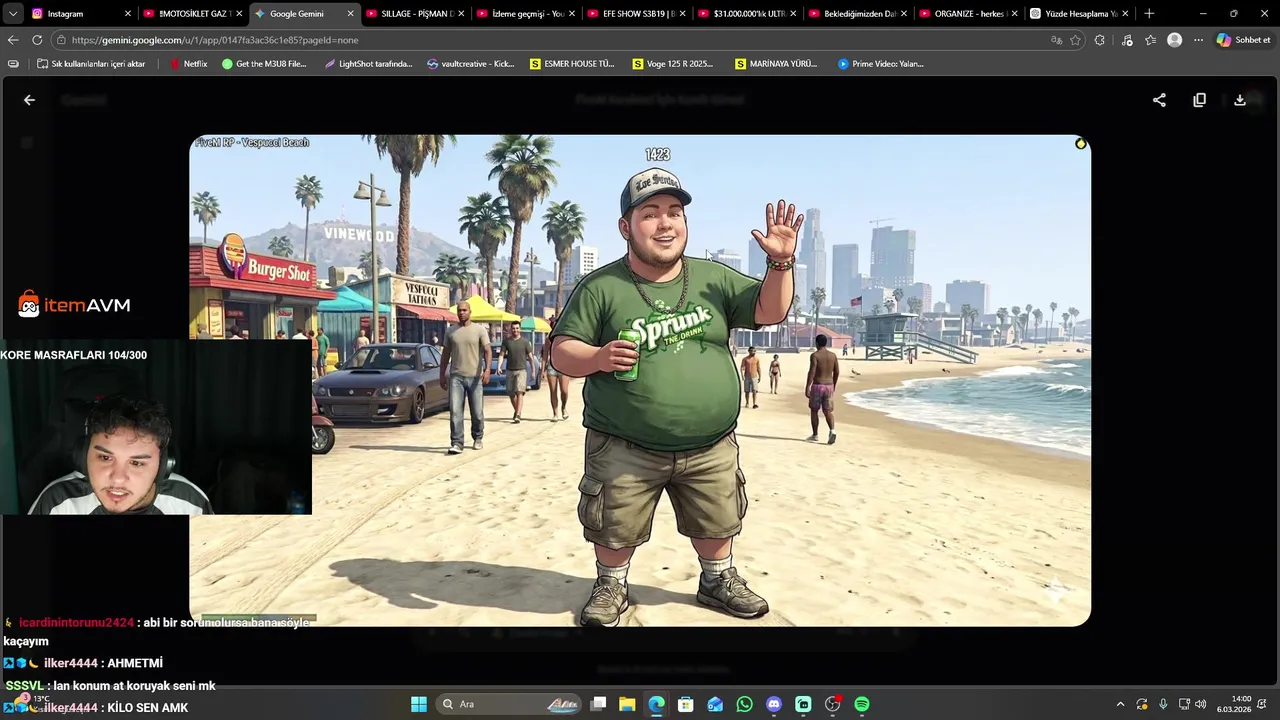Open the ORGANIZE - herkes tab
This screenshot has width=1280, height=720.
pos(967,14)
